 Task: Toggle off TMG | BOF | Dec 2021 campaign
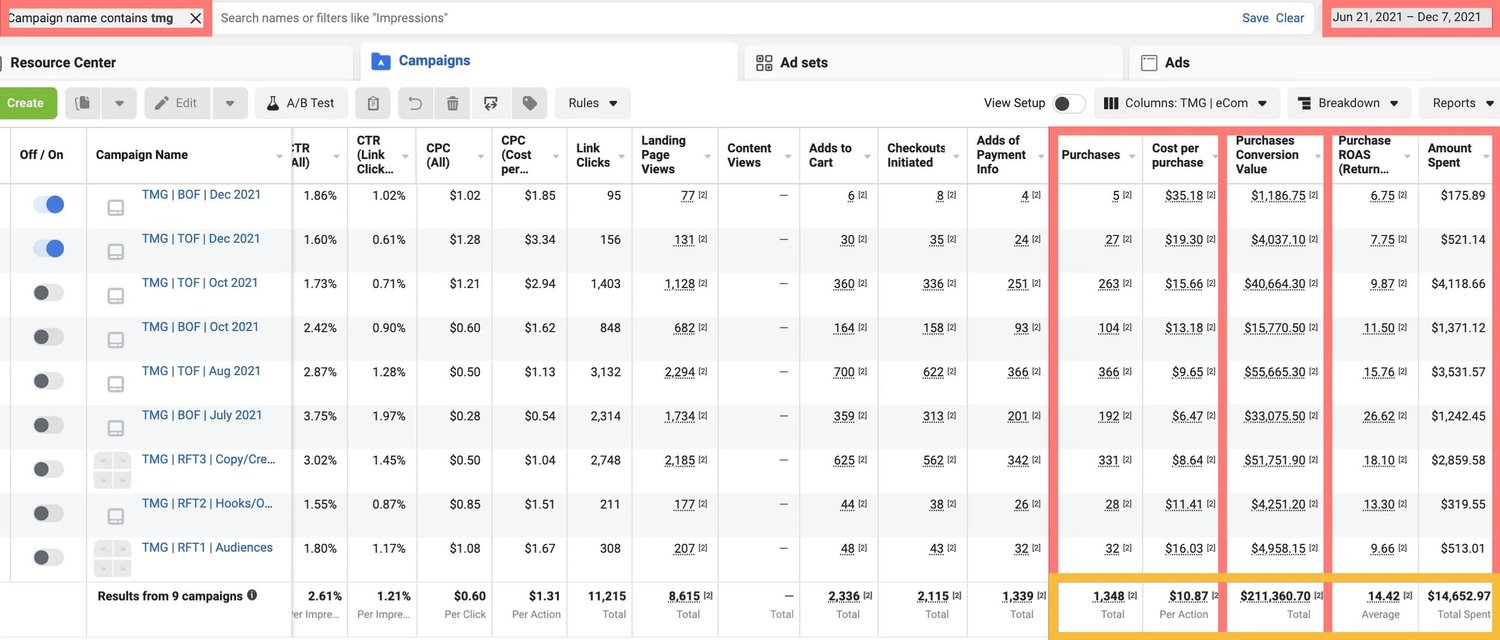(x=48, y=204)
